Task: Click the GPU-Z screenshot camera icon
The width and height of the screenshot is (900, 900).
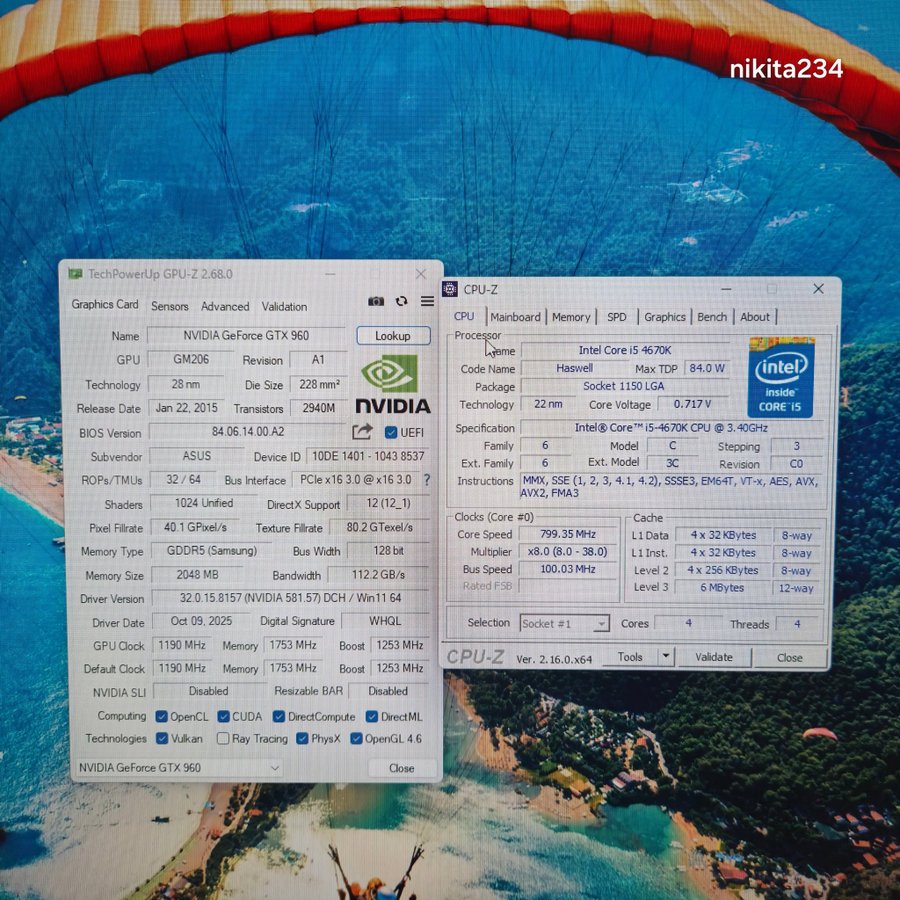Action: coord(376,301)
